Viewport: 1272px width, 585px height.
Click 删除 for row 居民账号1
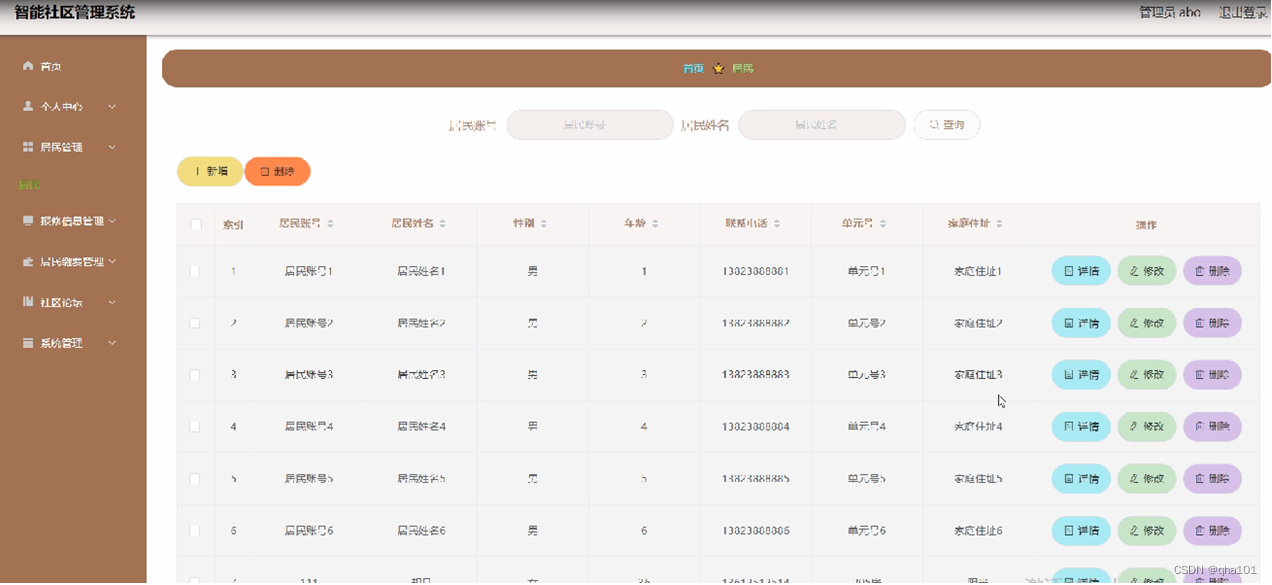click(x=1212, y=271)
